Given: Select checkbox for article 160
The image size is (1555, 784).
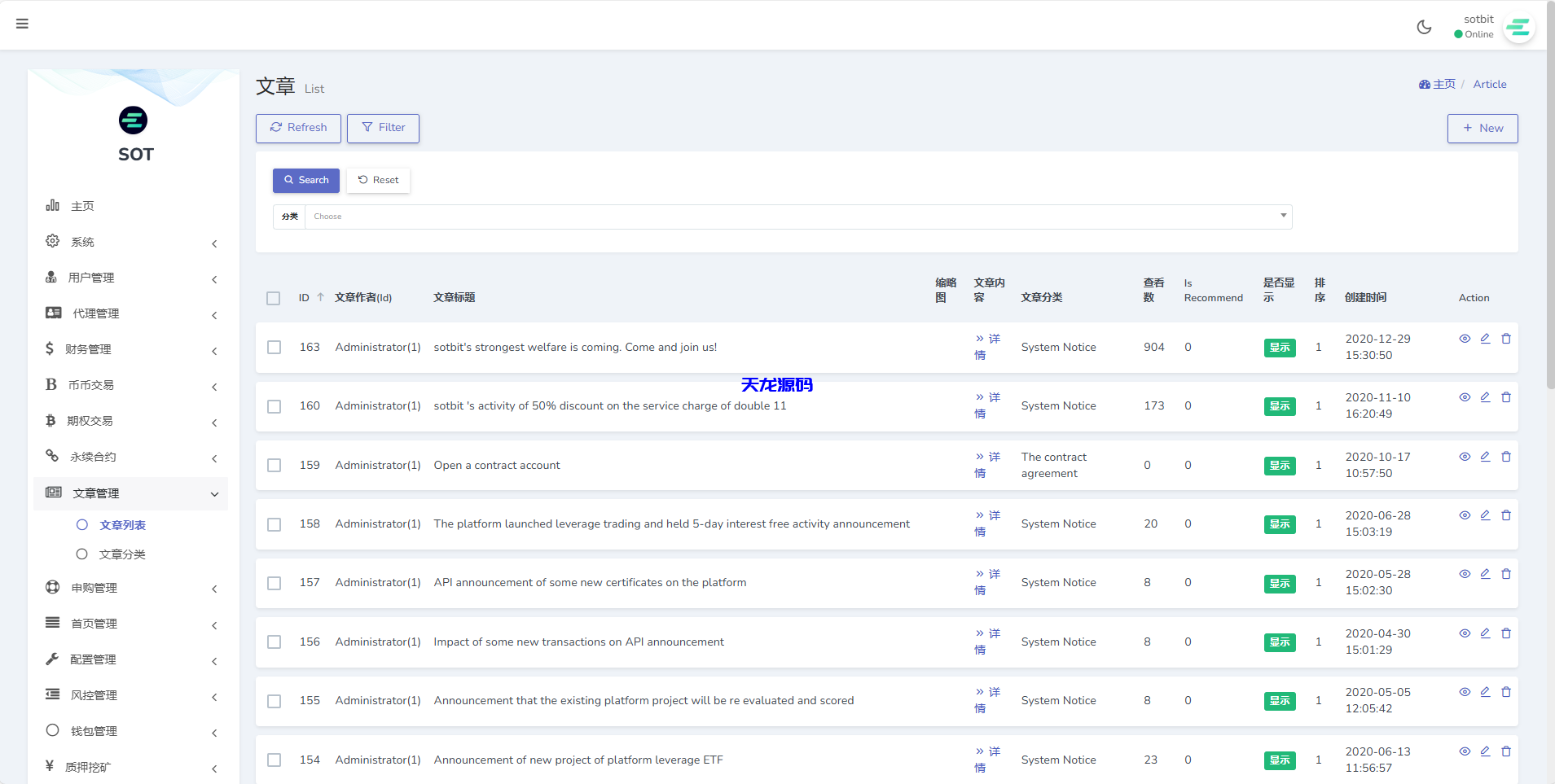Looking at the screenshot, I should click(275, 406).
